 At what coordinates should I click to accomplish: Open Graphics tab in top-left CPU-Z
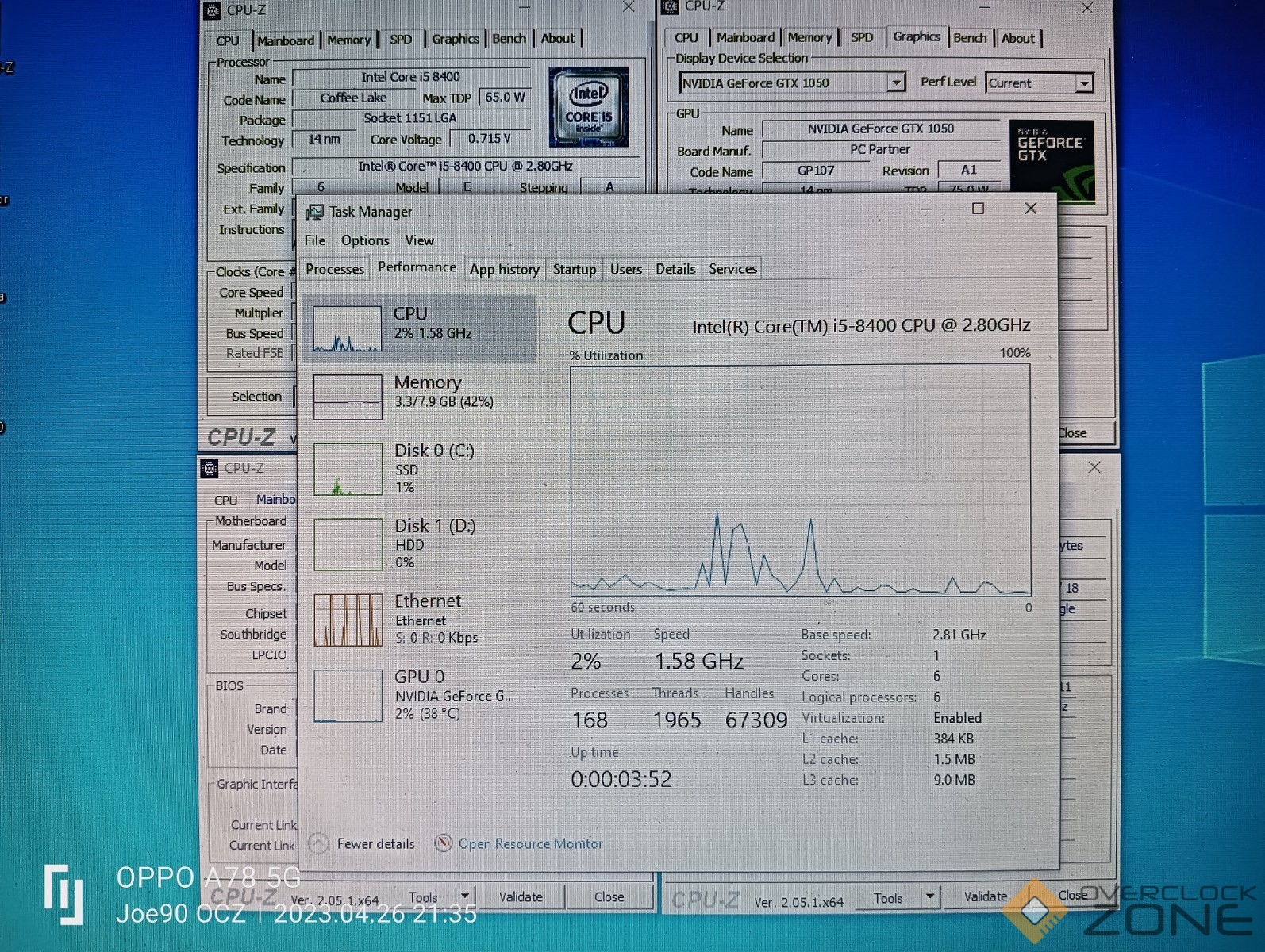[x=456, y=38]
